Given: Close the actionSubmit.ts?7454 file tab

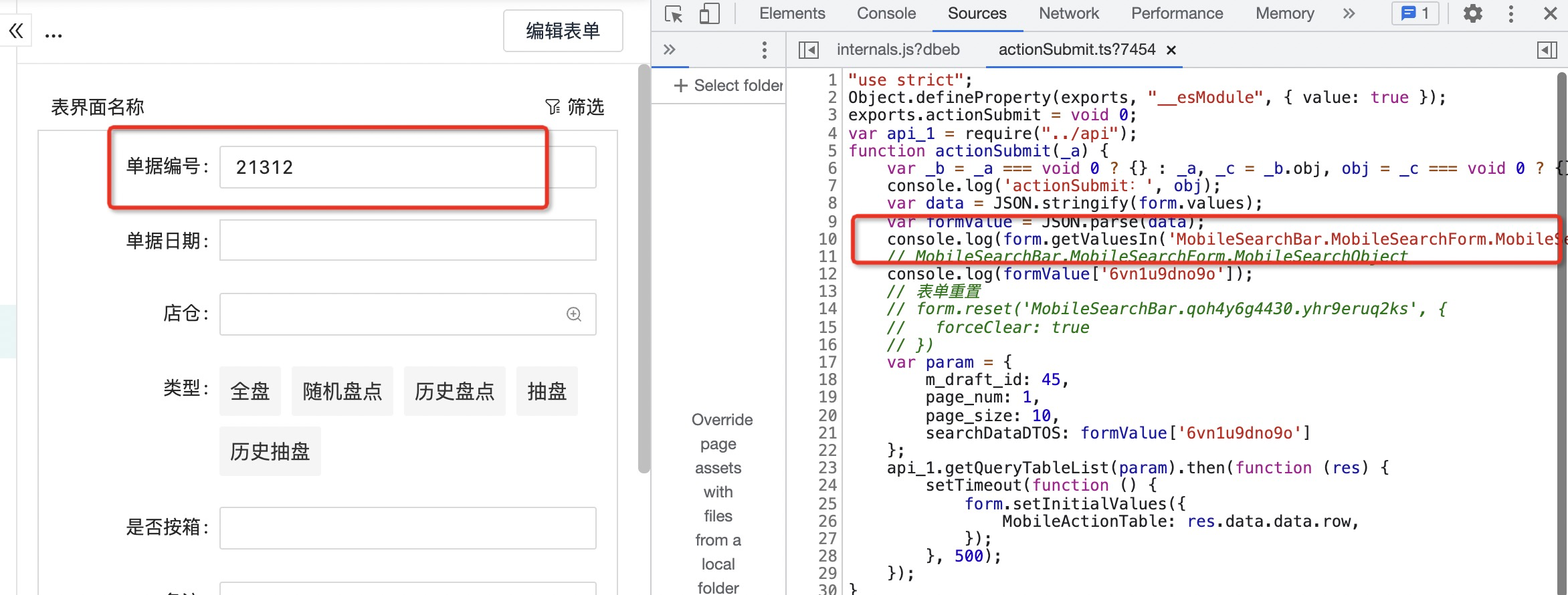Looking at the screenshot, I should click(x=1171, y=50).
